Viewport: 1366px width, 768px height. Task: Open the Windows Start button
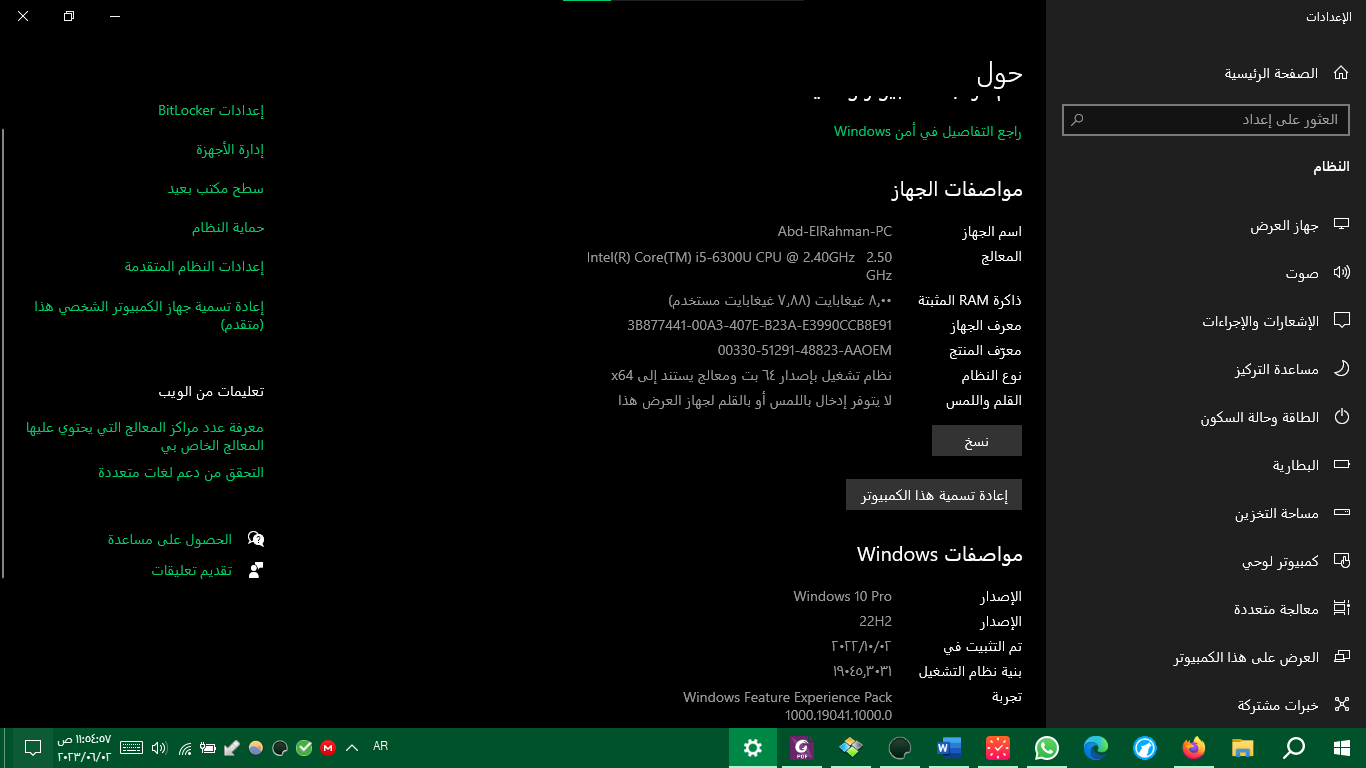pos(1342,747)
